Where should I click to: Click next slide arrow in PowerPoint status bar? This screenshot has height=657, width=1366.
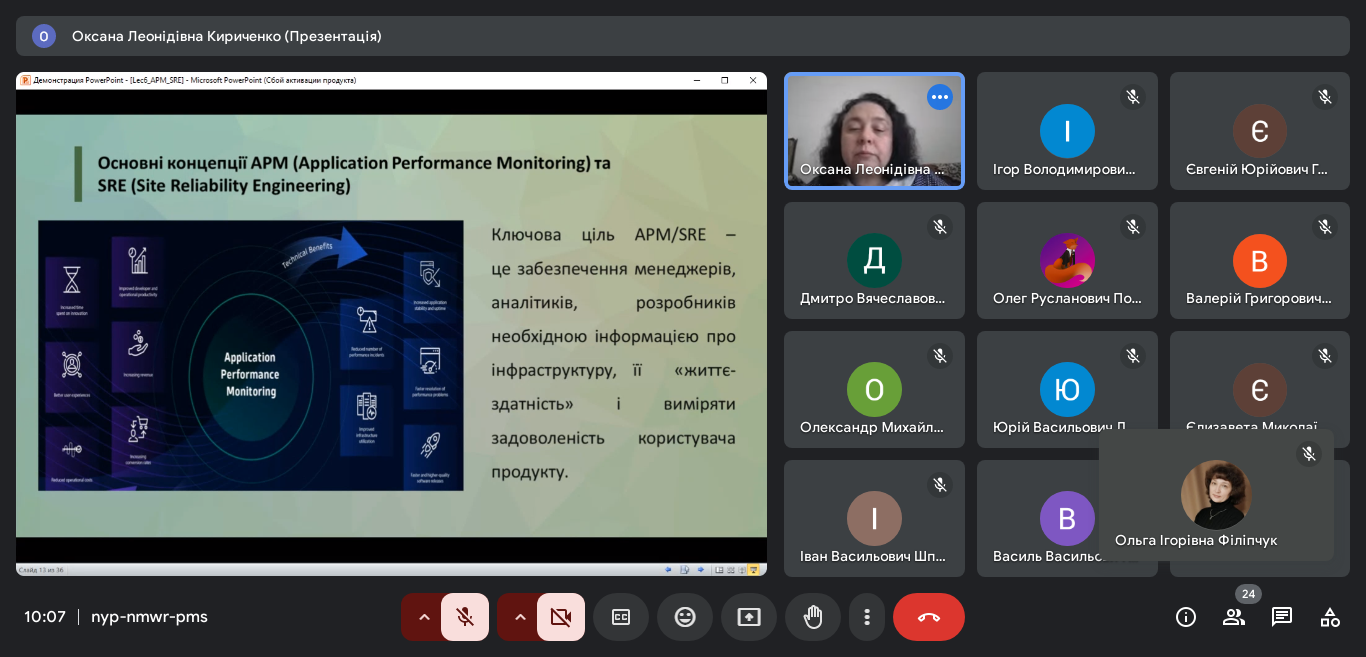(700, 570)
